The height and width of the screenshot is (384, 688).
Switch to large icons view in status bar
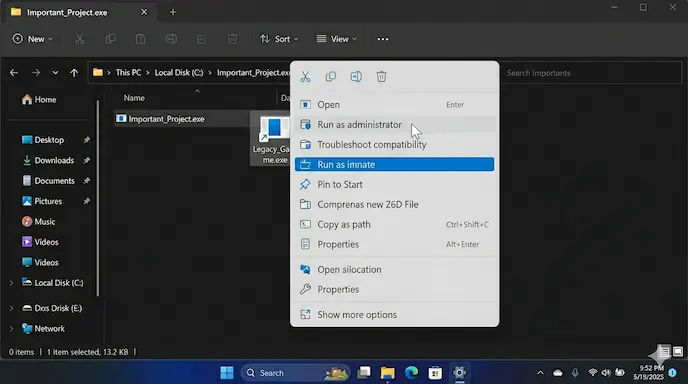click(678, 352)
